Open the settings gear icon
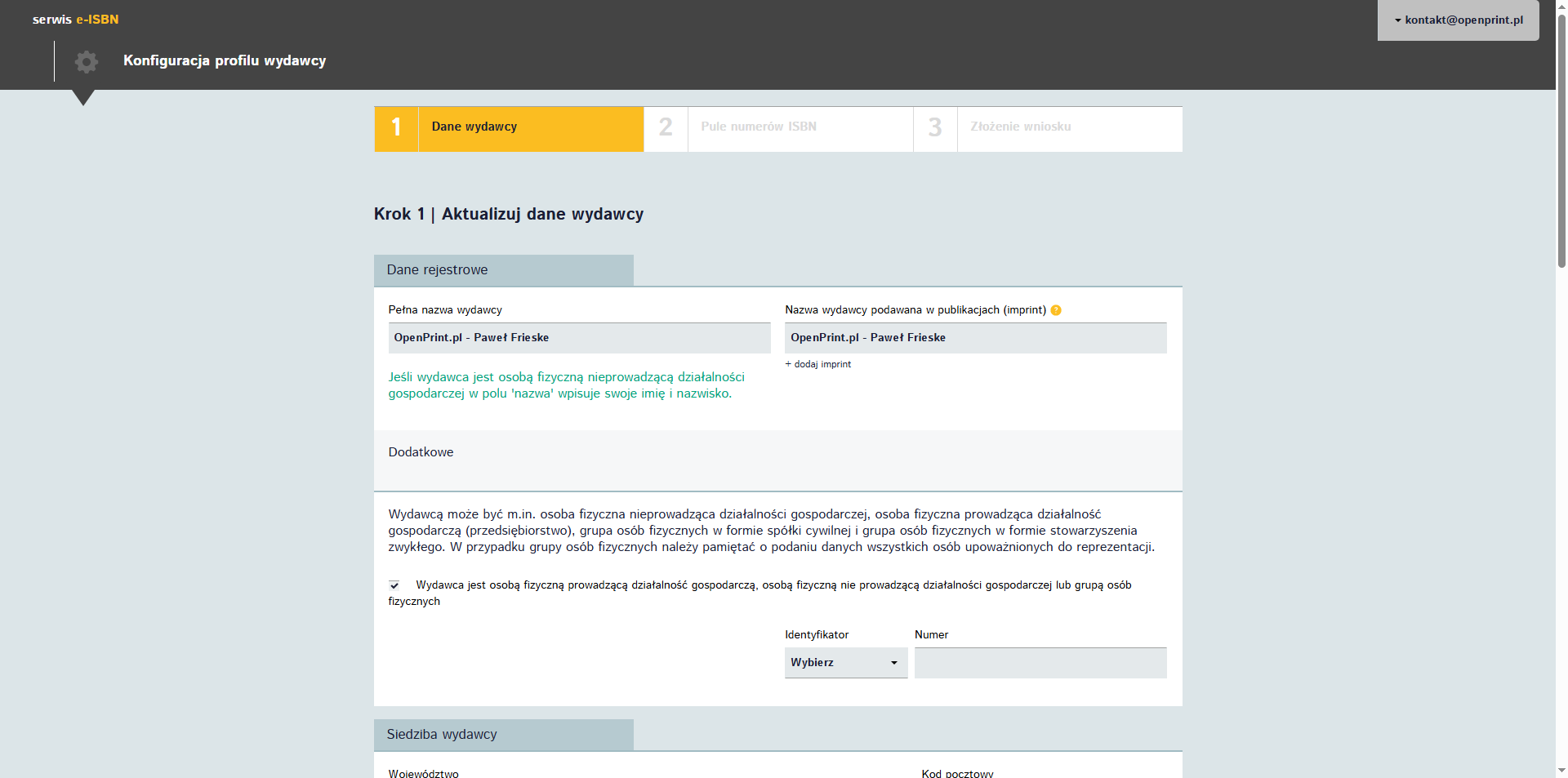1568x778 pixels. [86, 61]
